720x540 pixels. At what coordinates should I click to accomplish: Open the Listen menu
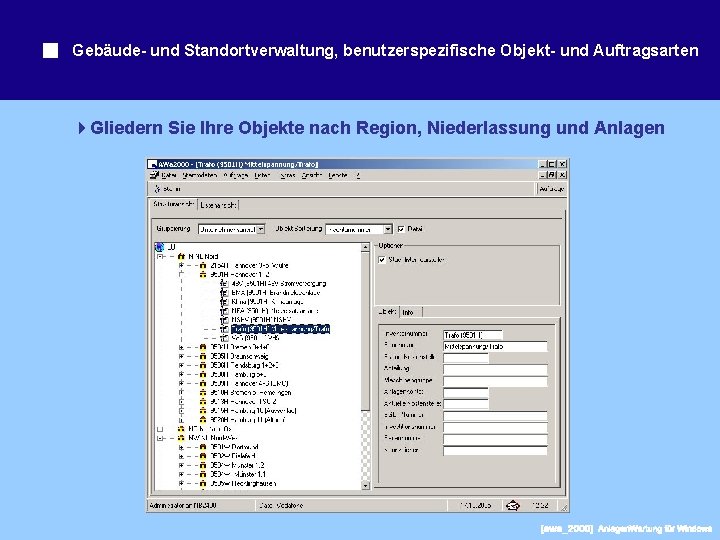coord(263,175)
